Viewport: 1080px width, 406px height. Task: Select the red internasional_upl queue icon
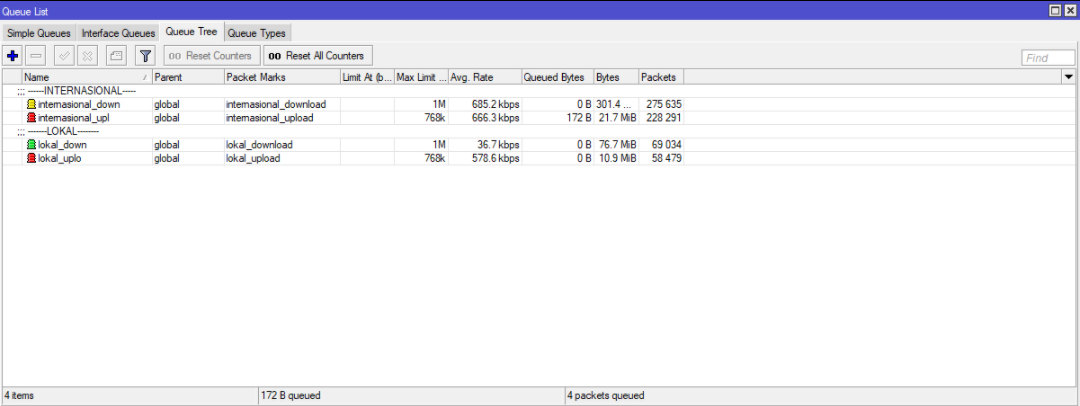click(x=31, y=118)
